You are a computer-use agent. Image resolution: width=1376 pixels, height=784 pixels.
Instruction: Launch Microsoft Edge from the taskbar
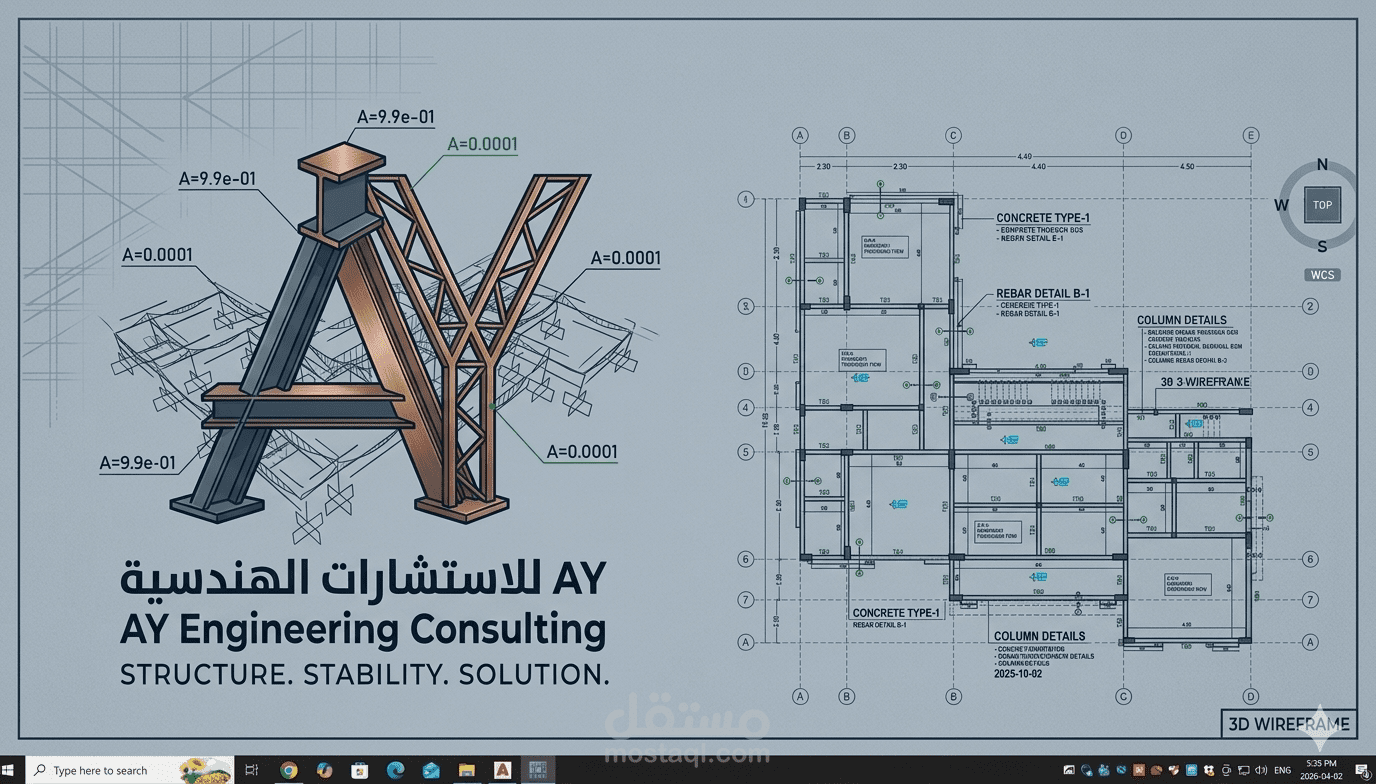[395, 770]
